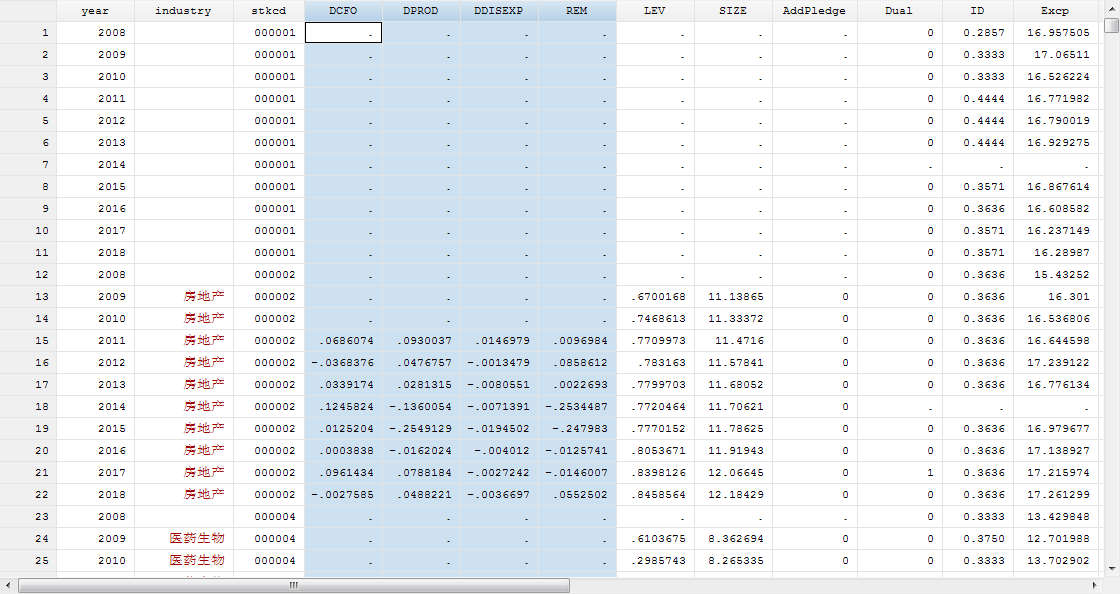
Task: Click the Excp column header
Action: pos(1055,11)
